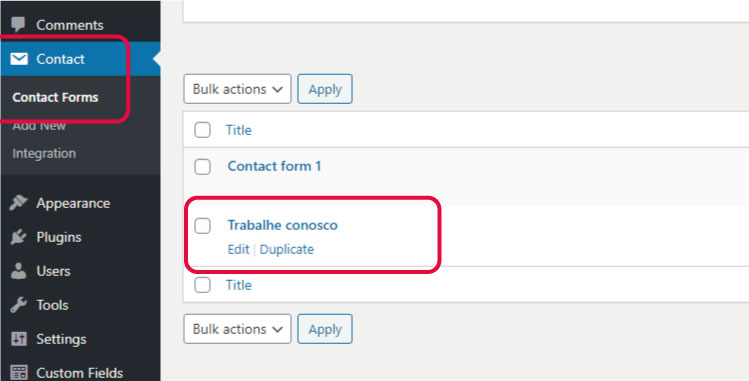Click the top Apply button
The width and height of the screenshot is (749, 381).
(325, 89)
